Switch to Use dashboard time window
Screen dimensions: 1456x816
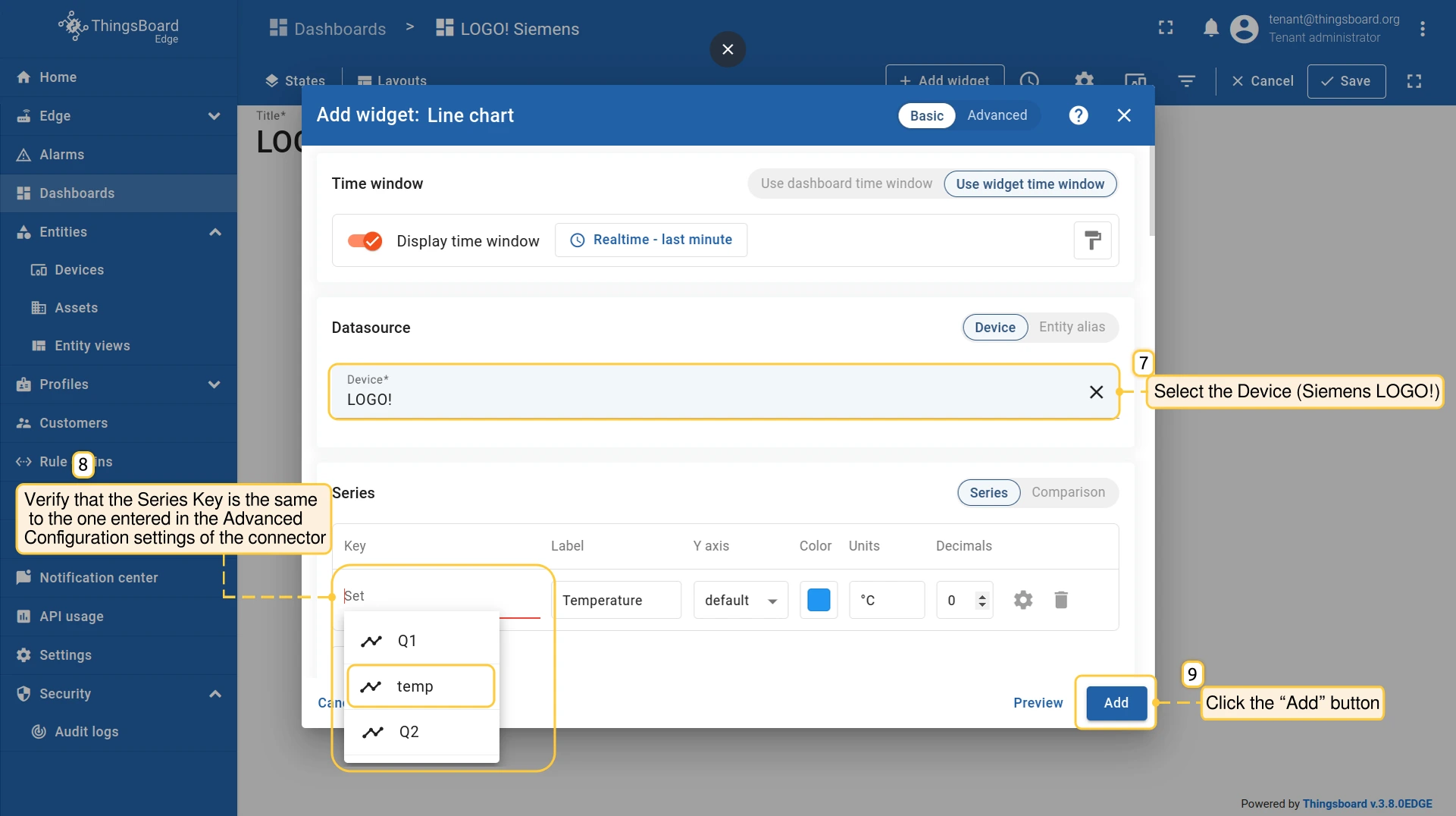pyautogui.click(x=846, y=184)
